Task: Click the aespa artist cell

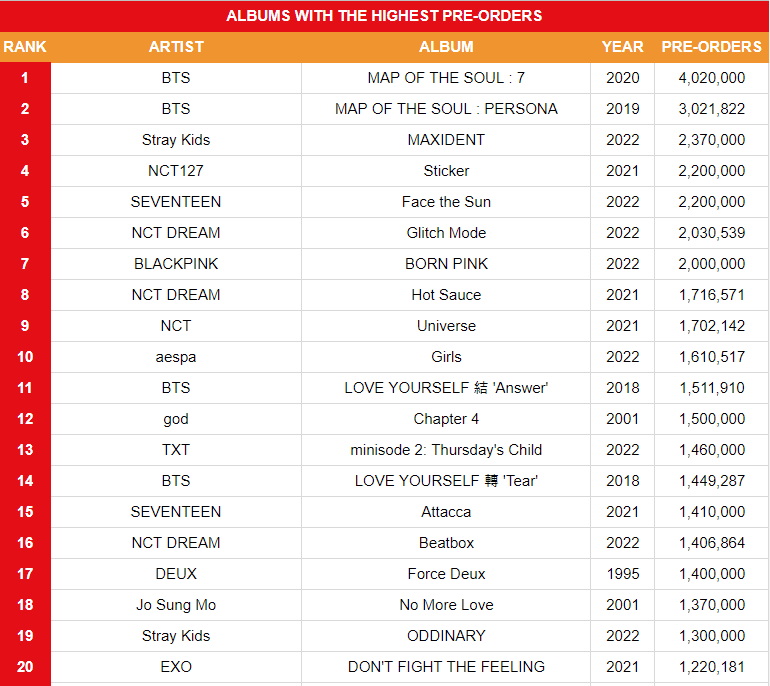Action: (176, 357)
